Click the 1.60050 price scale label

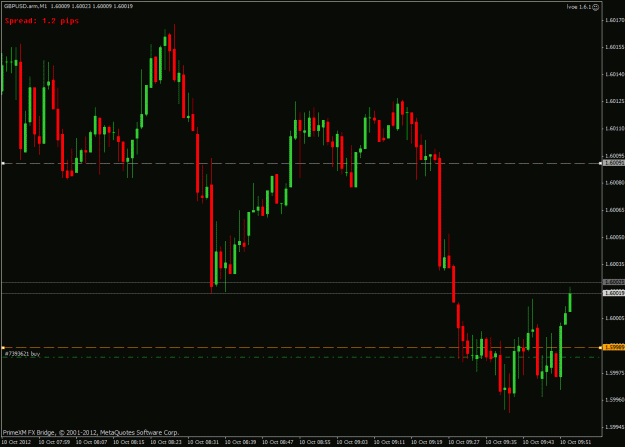pyautogui.click(x=614, y=237)
